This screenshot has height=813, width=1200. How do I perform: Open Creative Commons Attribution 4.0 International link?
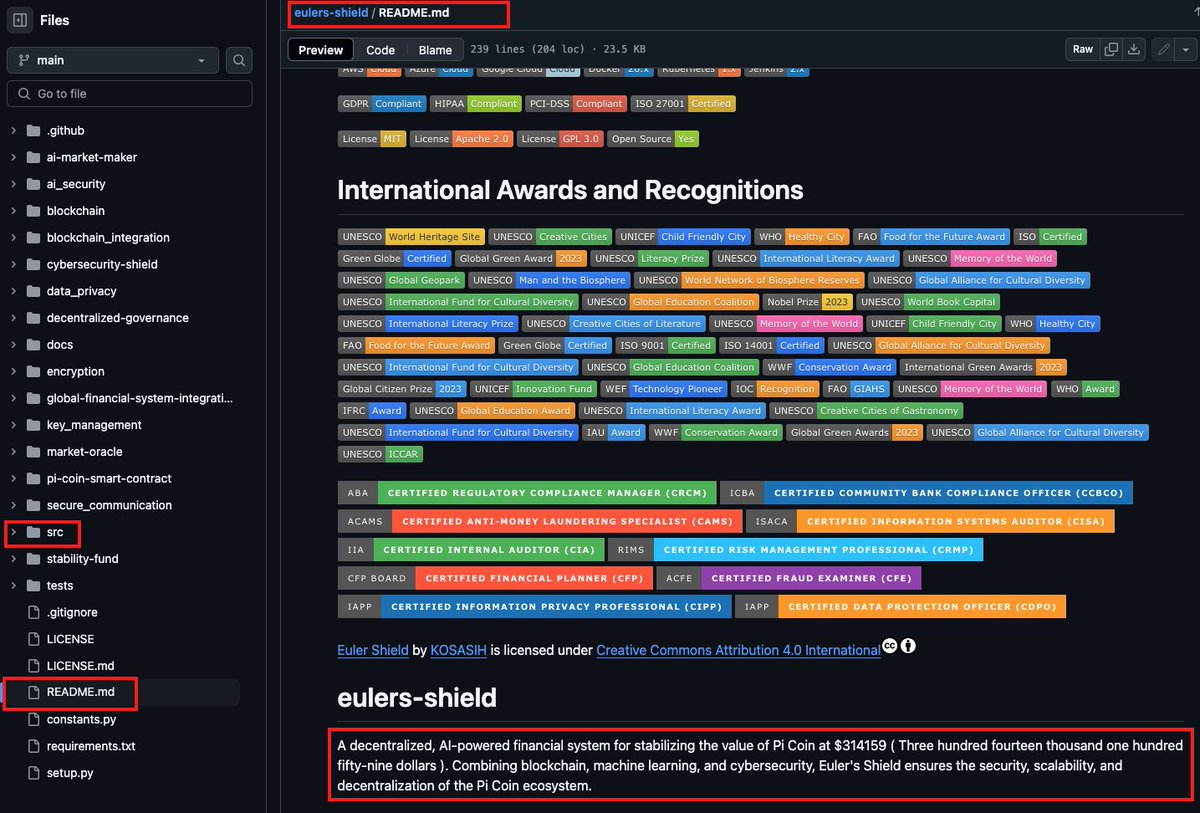[738, 650]
